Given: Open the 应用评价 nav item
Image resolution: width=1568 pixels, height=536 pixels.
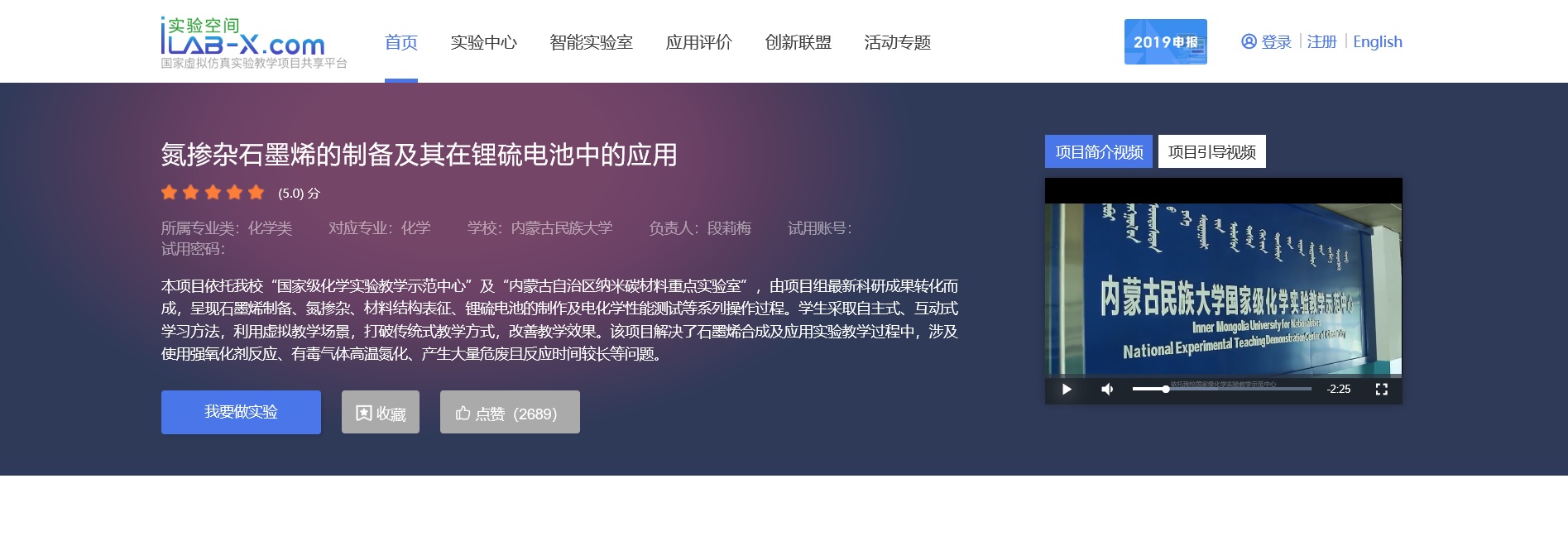Looking at the screenshot, I should (698, 42).
